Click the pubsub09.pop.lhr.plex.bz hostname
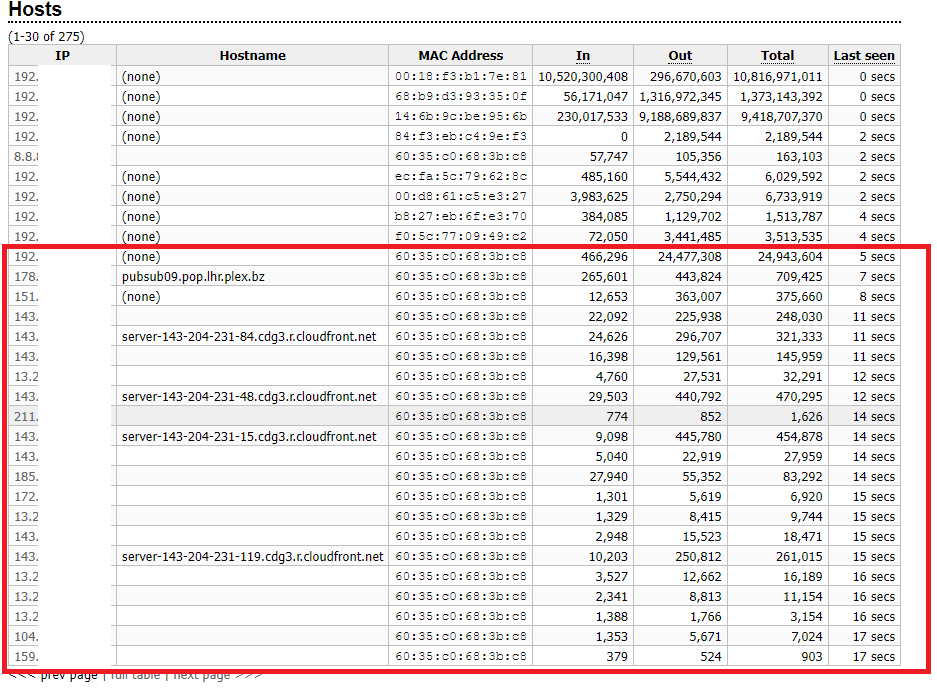The image size is (937, 689). pos(194,277)
